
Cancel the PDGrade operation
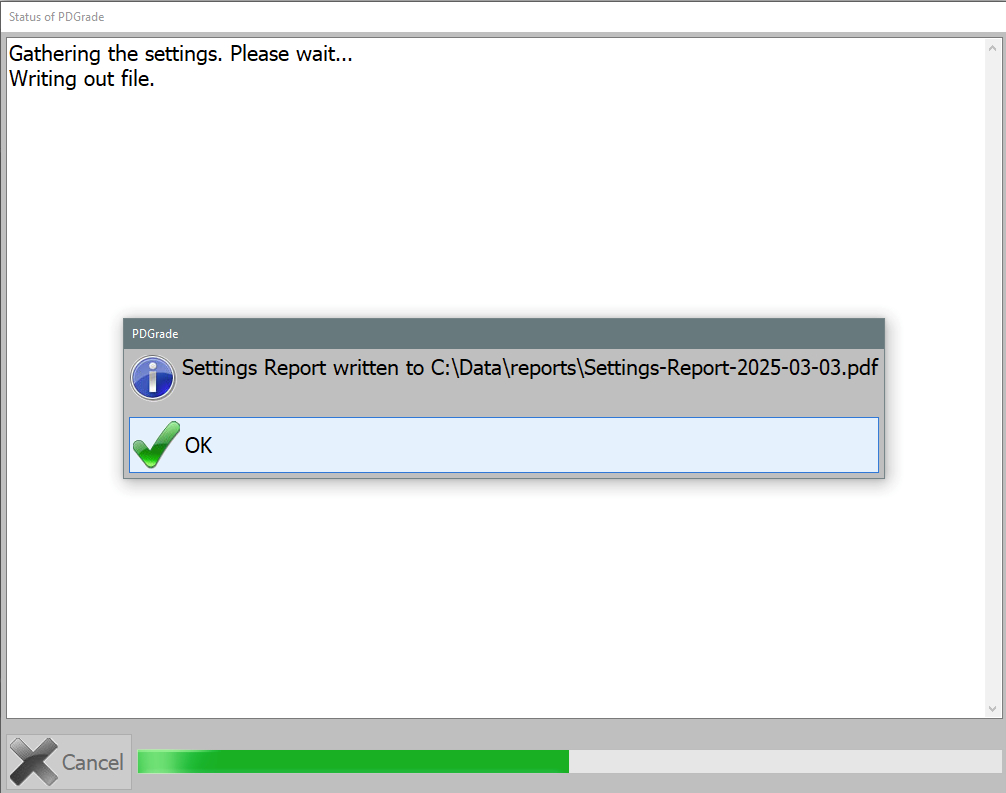click(x=68, y=761)
